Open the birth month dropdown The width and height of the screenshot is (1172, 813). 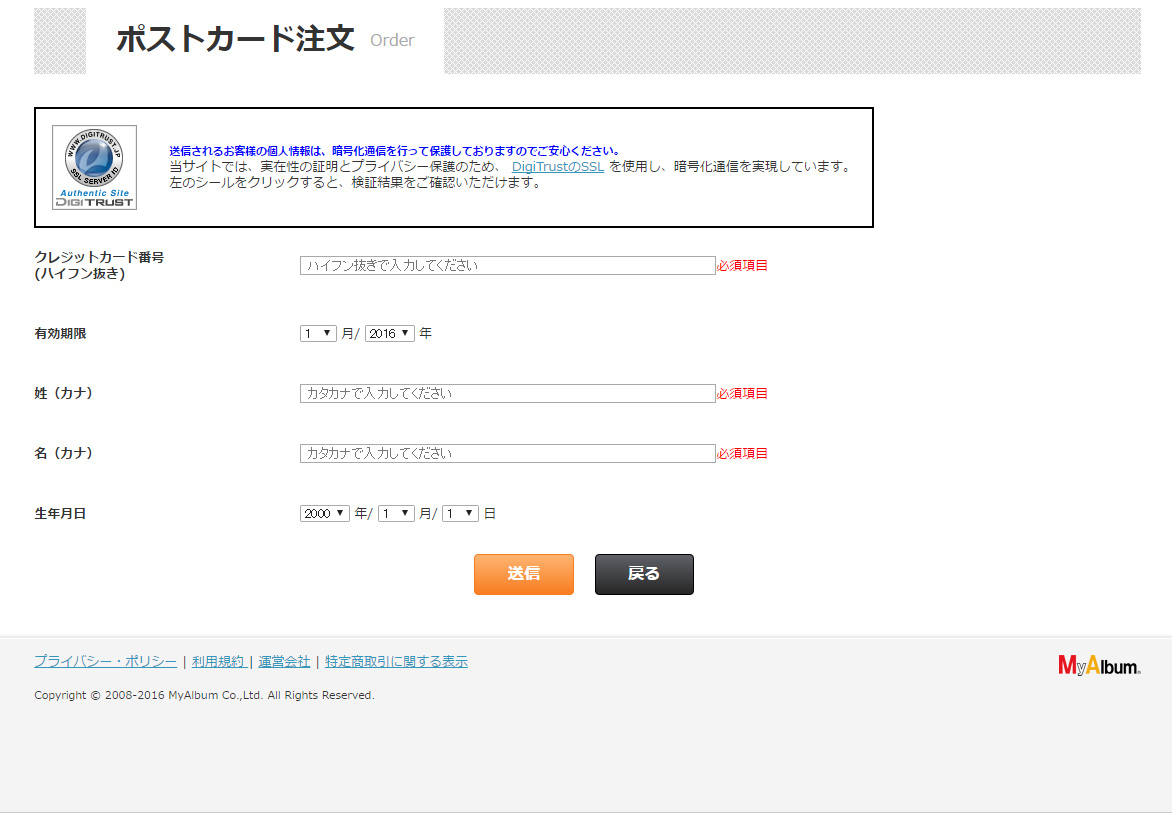click(395, 513)
